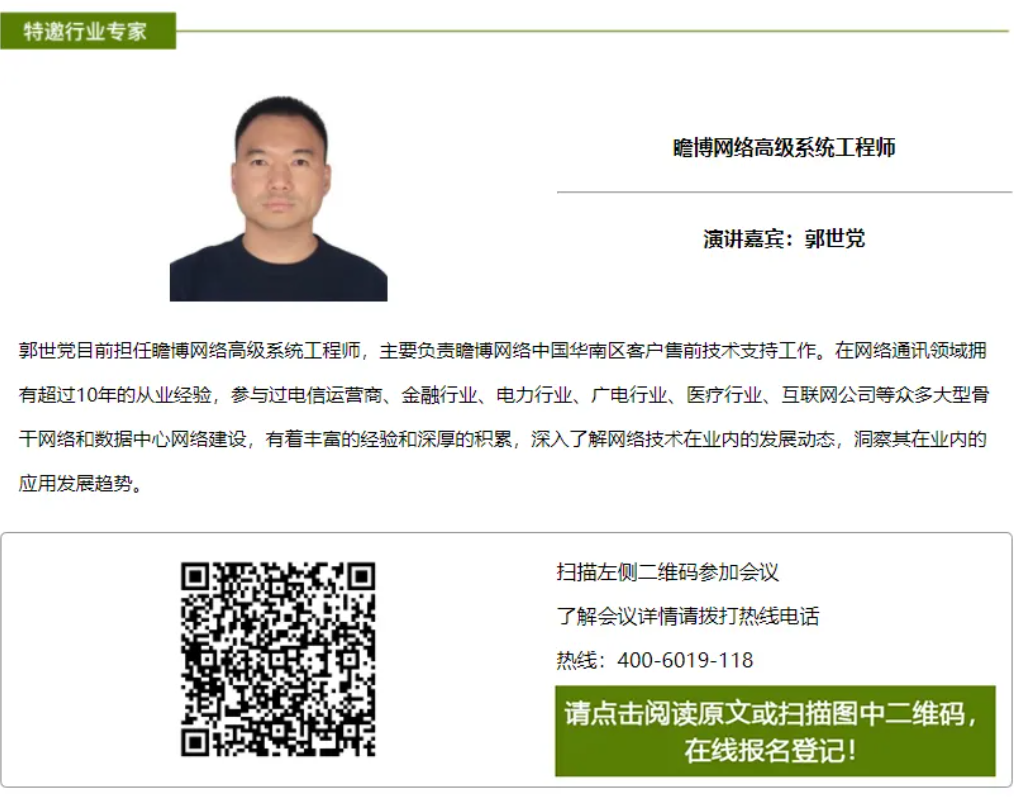The height and width of the screenshot is (805, 1018).
Task: Click the first line of the speaker biography
Action: [x=503, y=351]
